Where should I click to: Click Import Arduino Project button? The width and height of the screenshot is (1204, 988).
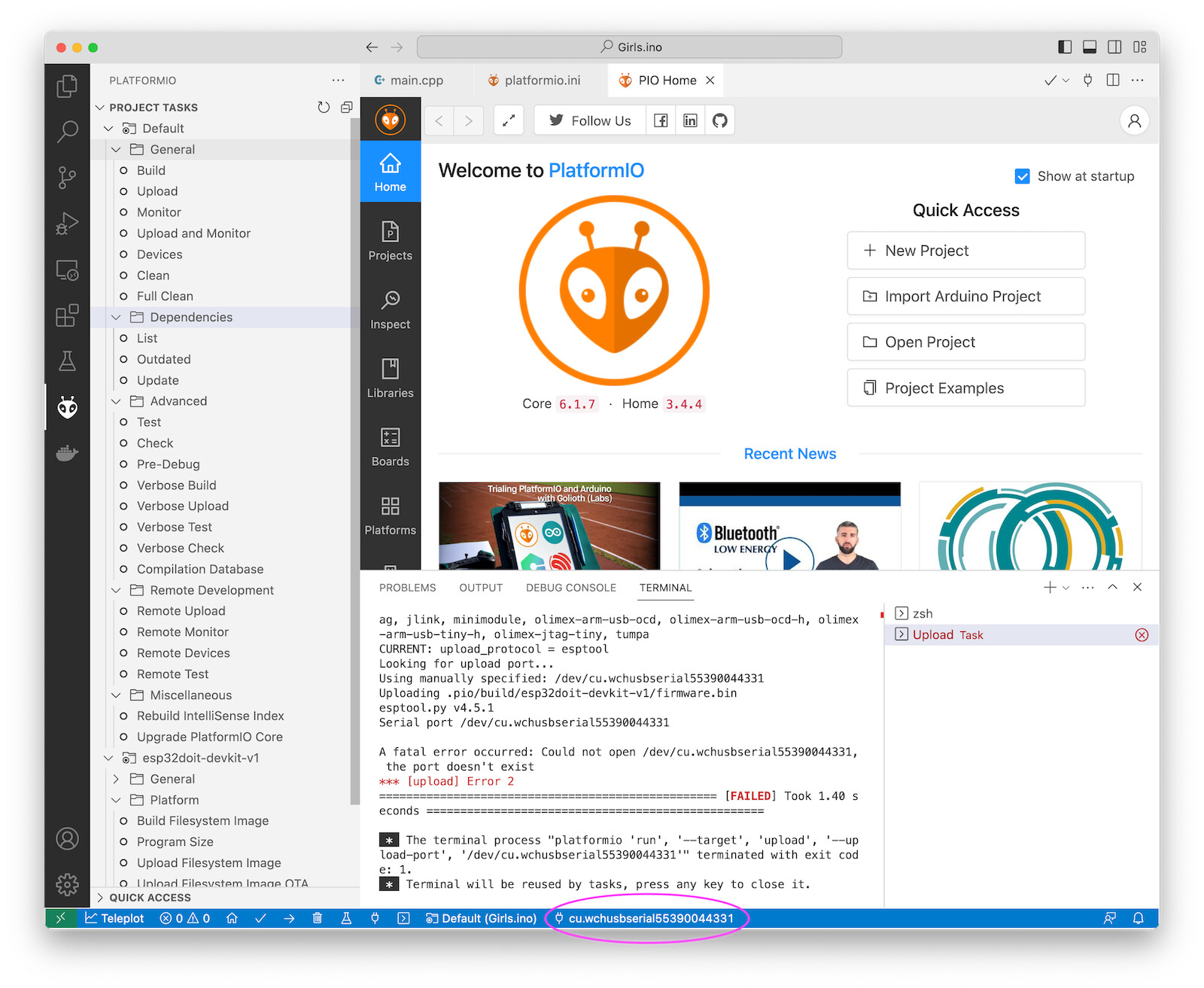pos(965,296)
